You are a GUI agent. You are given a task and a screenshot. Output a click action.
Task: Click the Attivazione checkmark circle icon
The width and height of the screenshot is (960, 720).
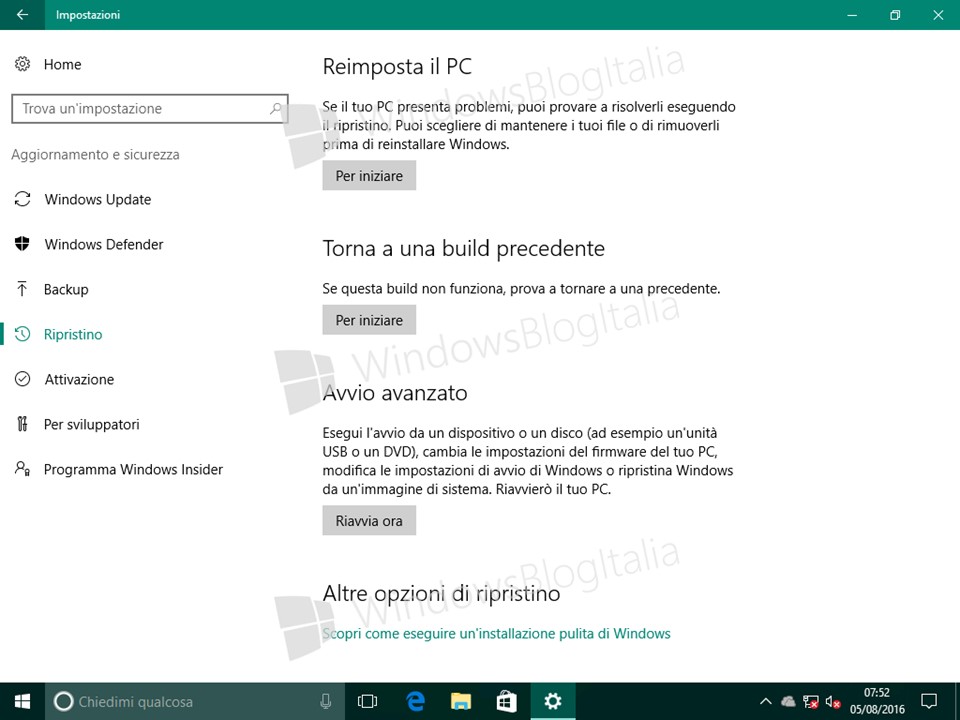pos(22,379)
